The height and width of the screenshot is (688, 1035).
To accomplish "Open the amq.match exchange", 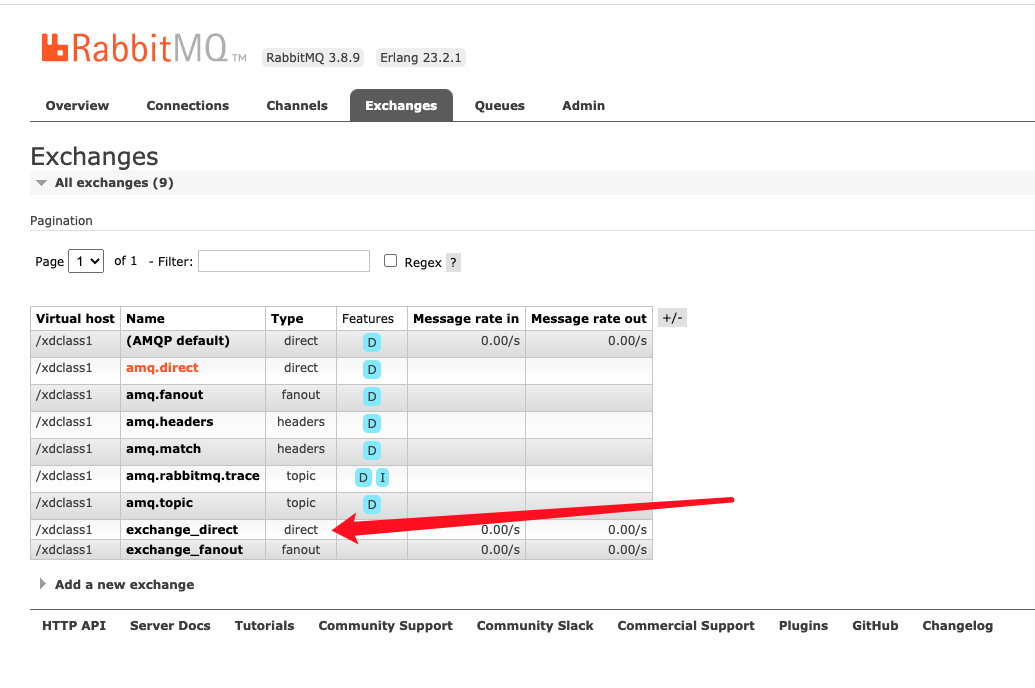I will [164, 450].
